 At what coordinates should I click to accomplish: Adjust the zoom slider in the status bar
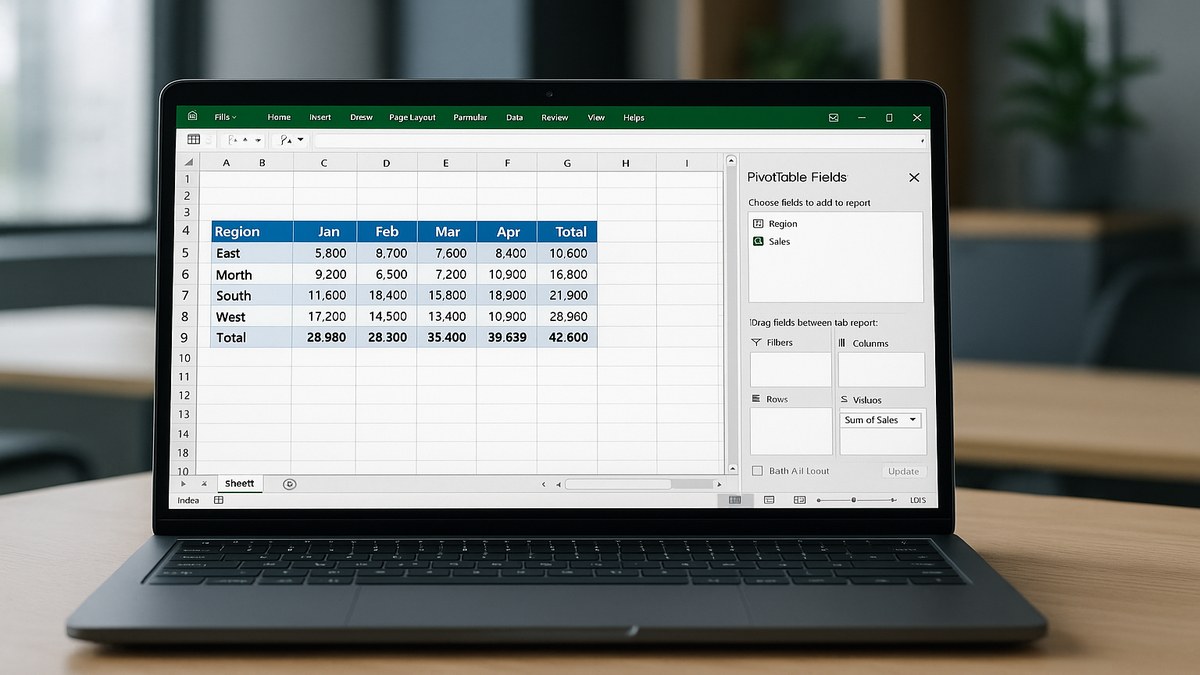coord(856,499)
